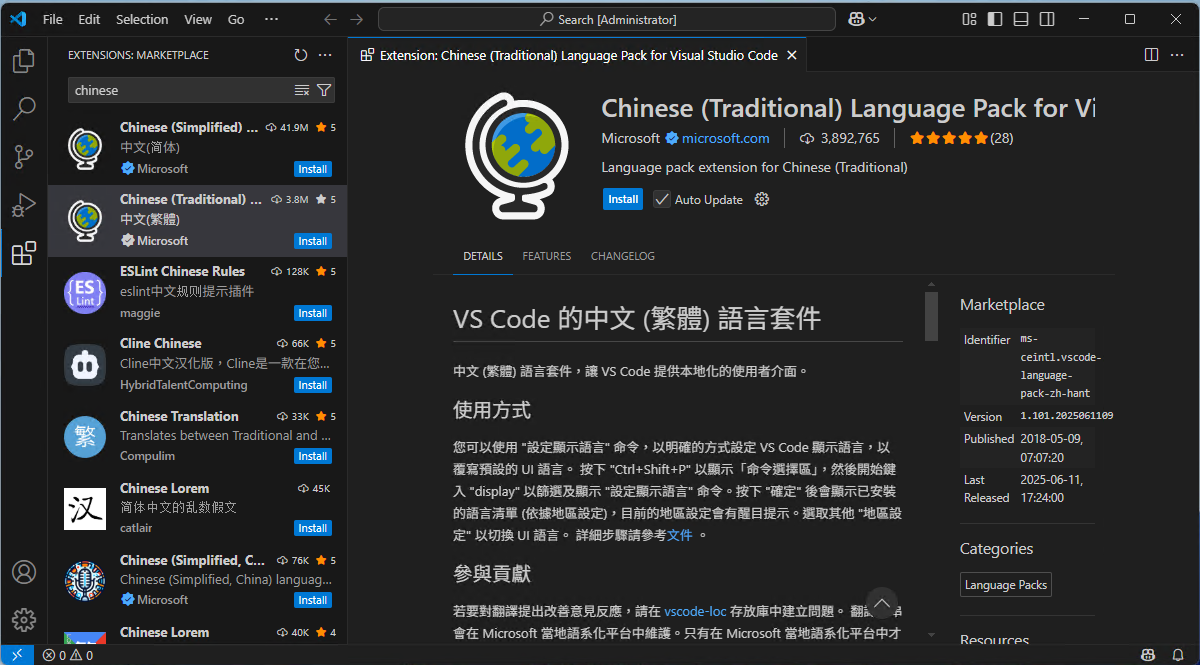The height and width of the screenshot is (665, 1200).
Task: Toggle the primary side bar visibility
Action: [x=993, y=18]
